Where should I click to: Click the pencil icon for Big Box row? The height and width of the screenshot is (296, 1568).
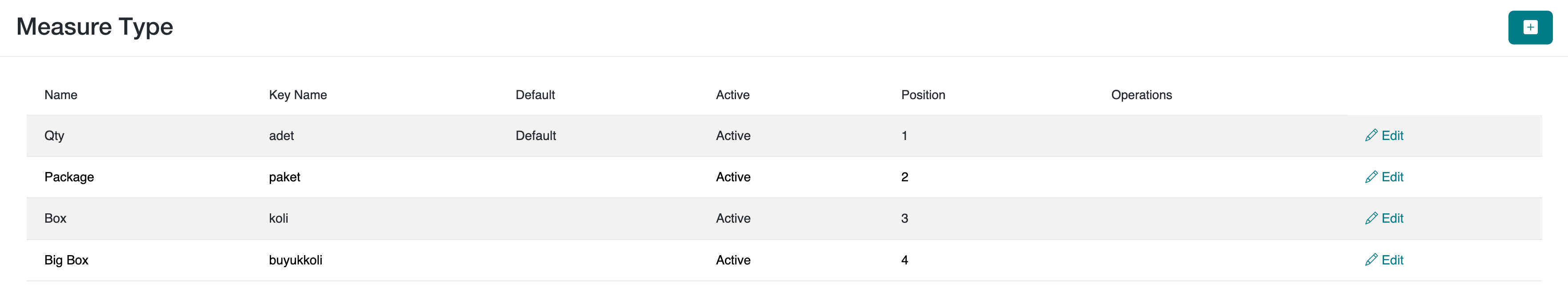click(1371, 260)
